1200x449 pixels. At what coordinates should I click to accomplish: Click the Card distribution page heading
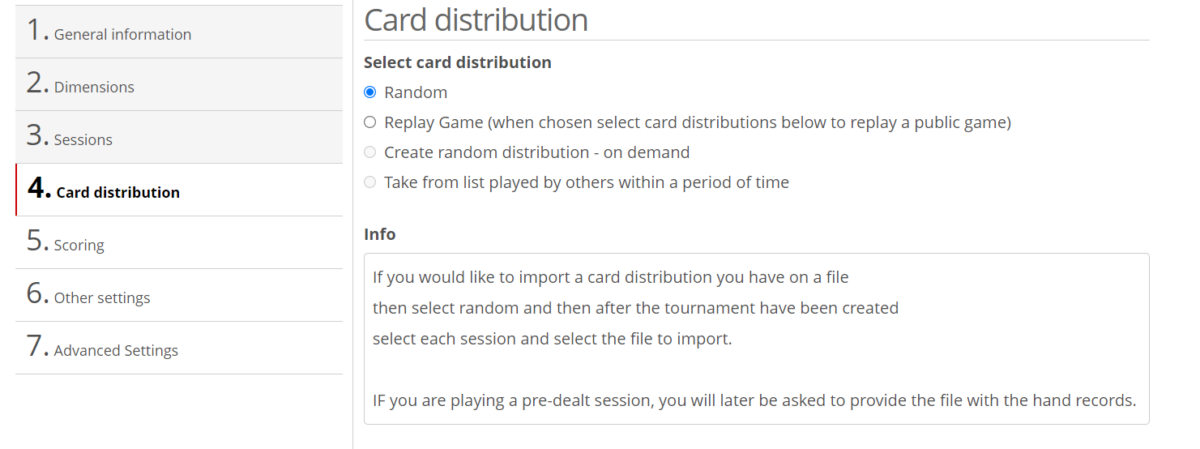pos(475,20)
